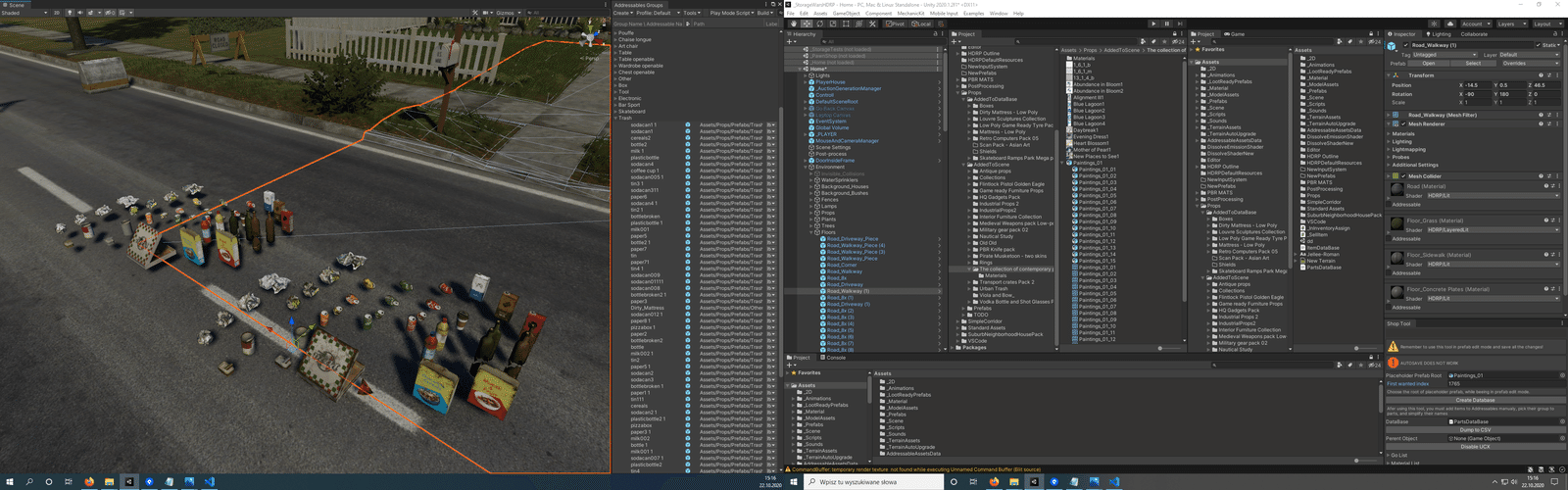Lock the Hierarchy panel
The width and height of the screenshot is (1568, 490).
click(935, 34)
